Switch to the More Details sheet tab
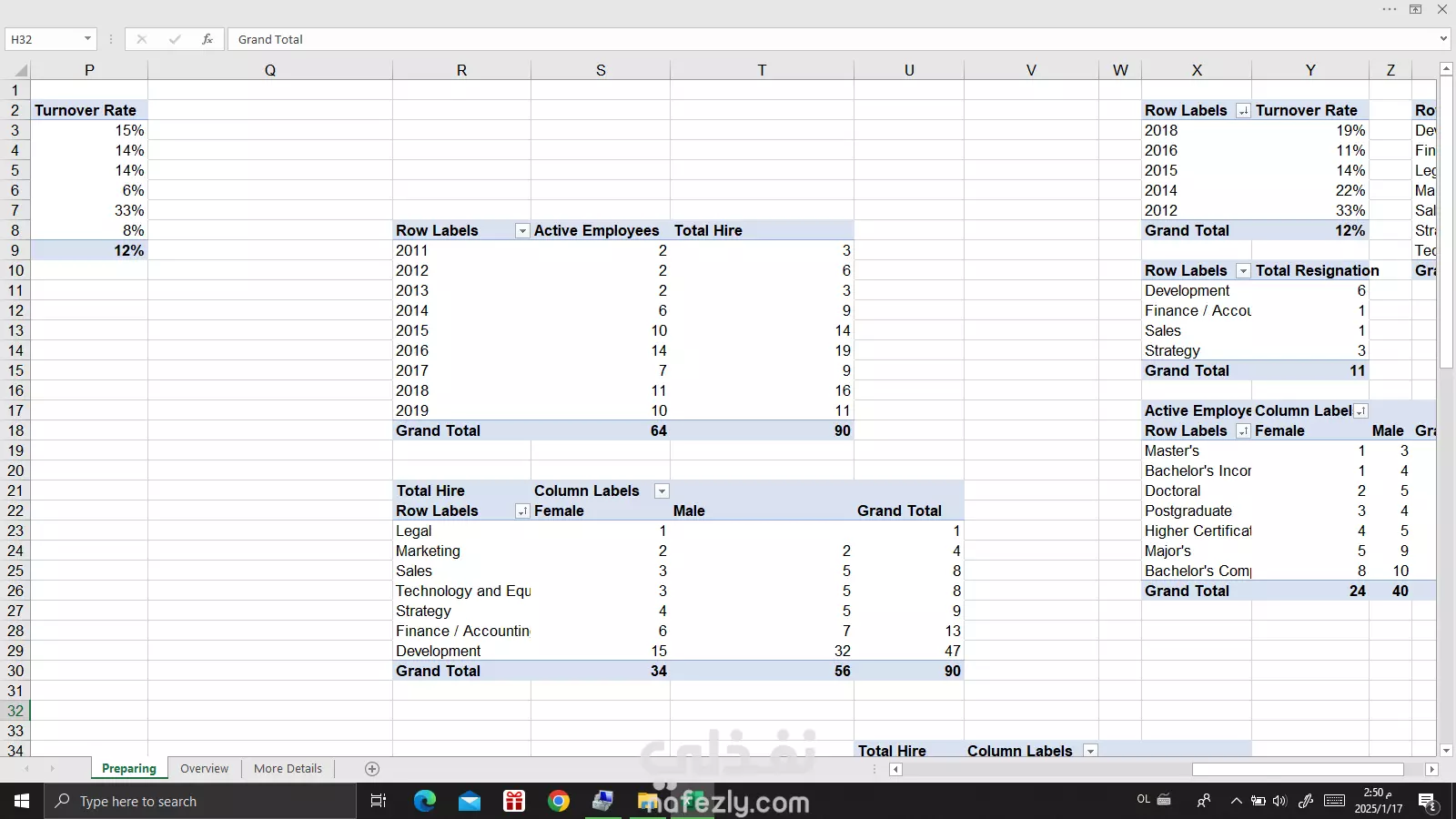The height and width of the screenshot is (819, 1456). click(x=288, y=769)
